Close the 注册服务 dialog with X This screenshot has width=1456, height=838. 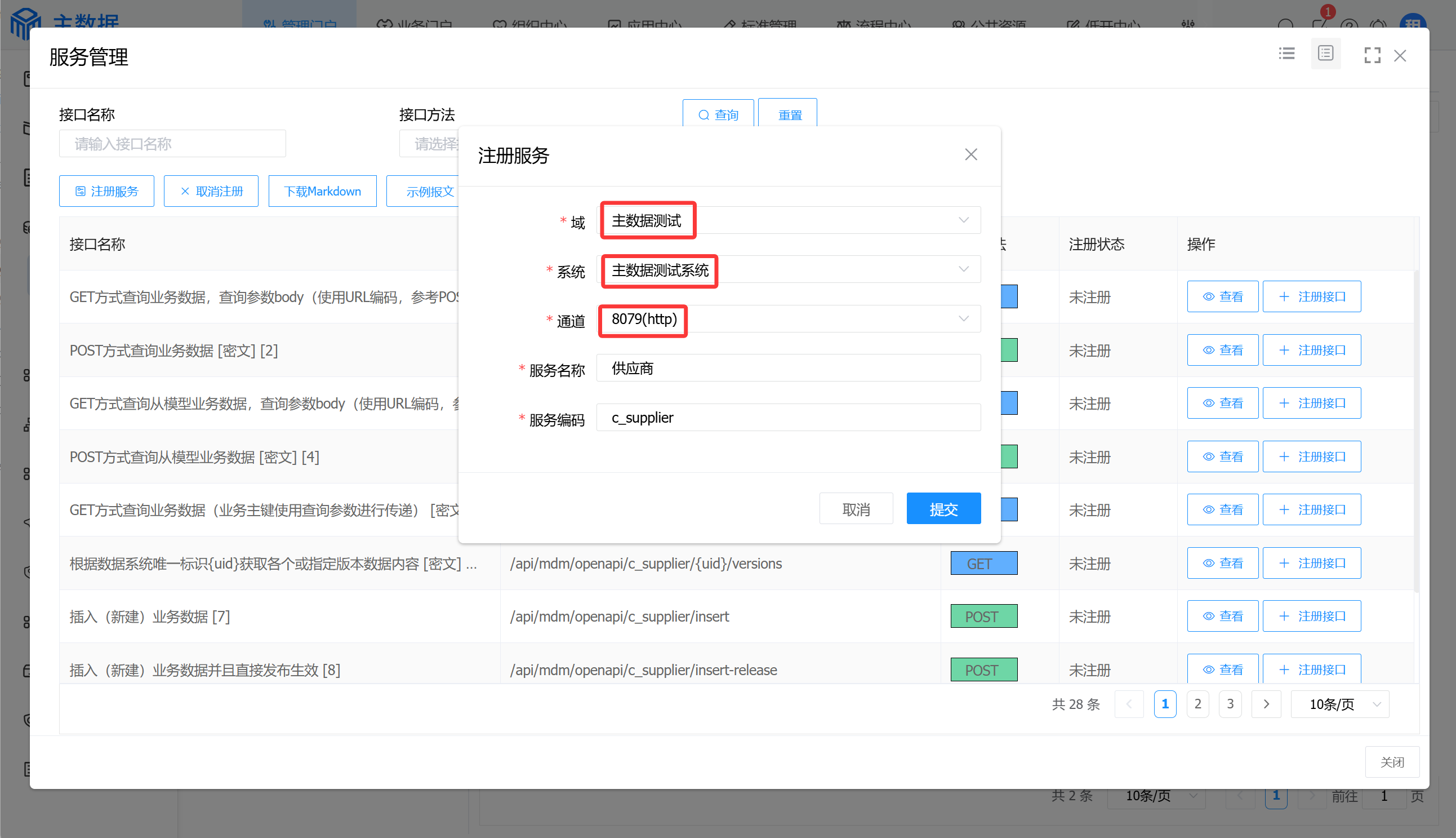pos(970,155)
